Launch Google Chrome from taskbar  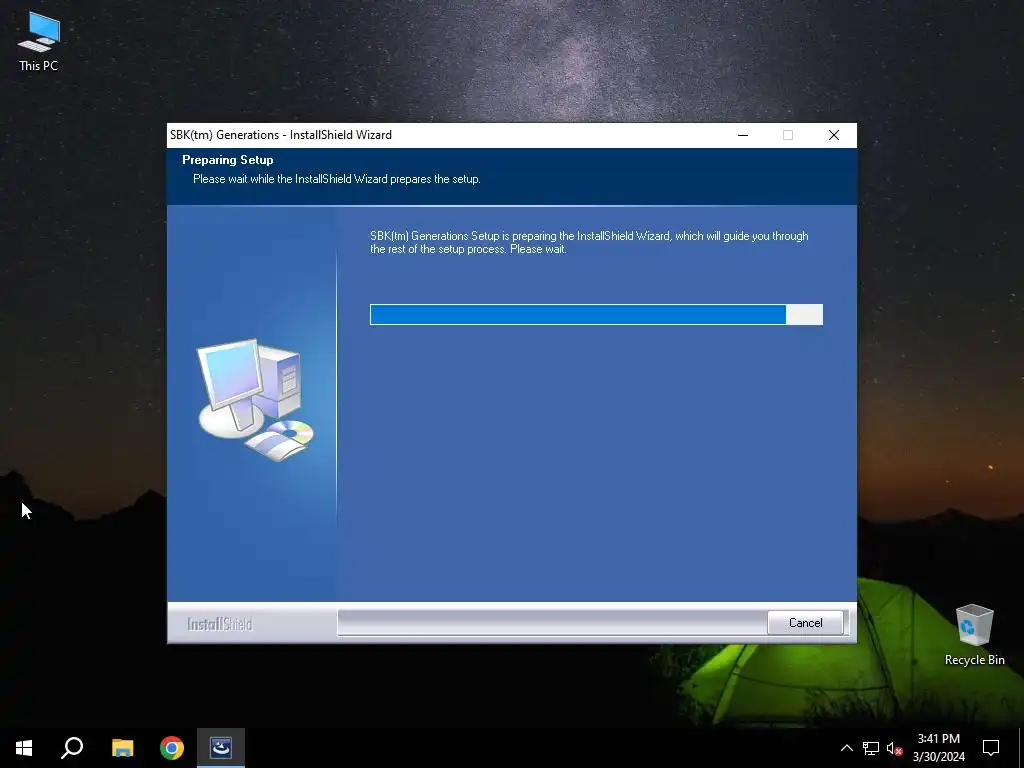(x=172, y=748)
